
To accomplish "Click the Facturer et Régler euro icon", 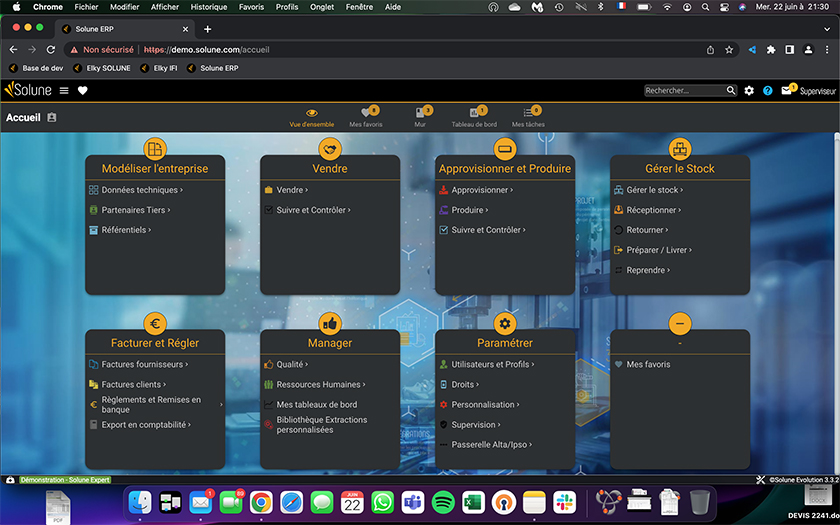I will click(x=155, y=323).
